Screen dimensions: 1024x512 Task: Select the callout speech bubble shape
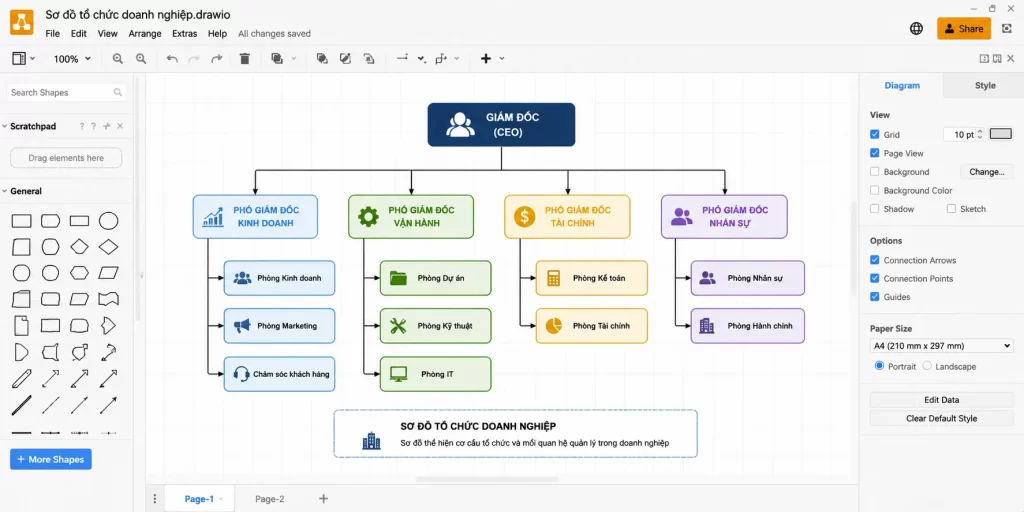pyautogui.click(x=79, y=353)
